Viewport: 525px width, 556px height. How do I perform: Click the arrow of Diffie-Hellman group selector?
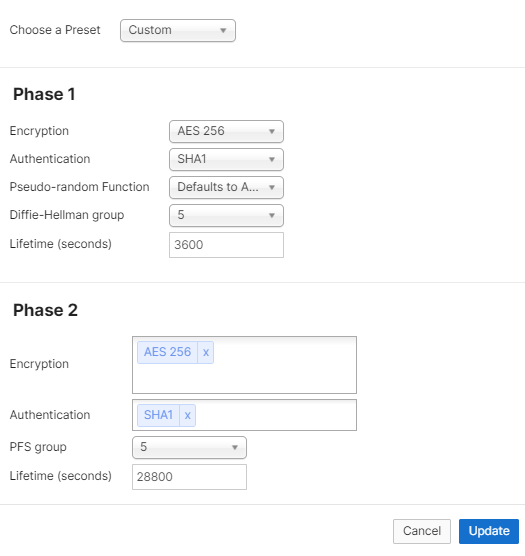272,216
